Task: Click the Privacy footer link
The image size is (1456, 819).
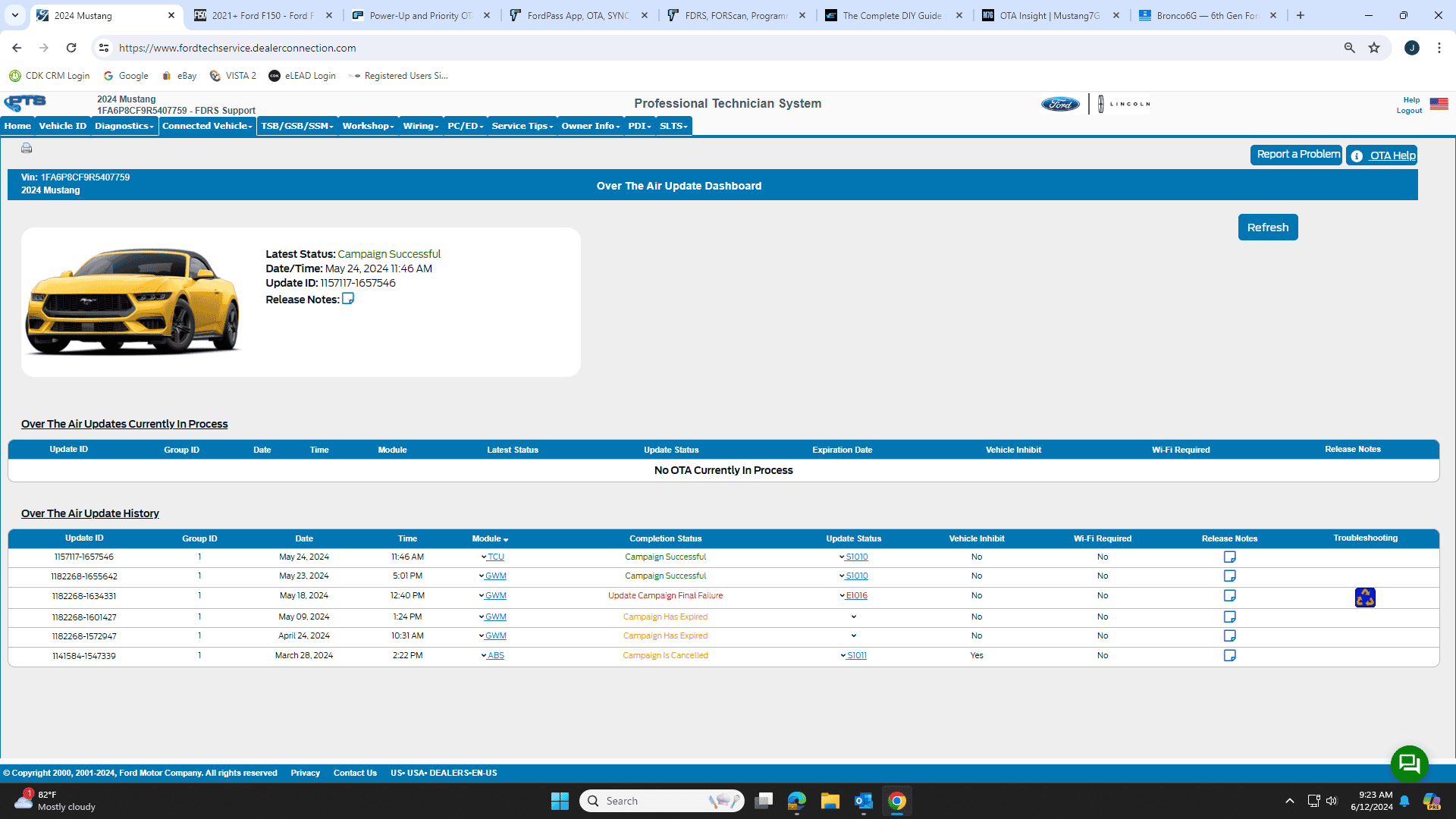Action: point(305,773)
